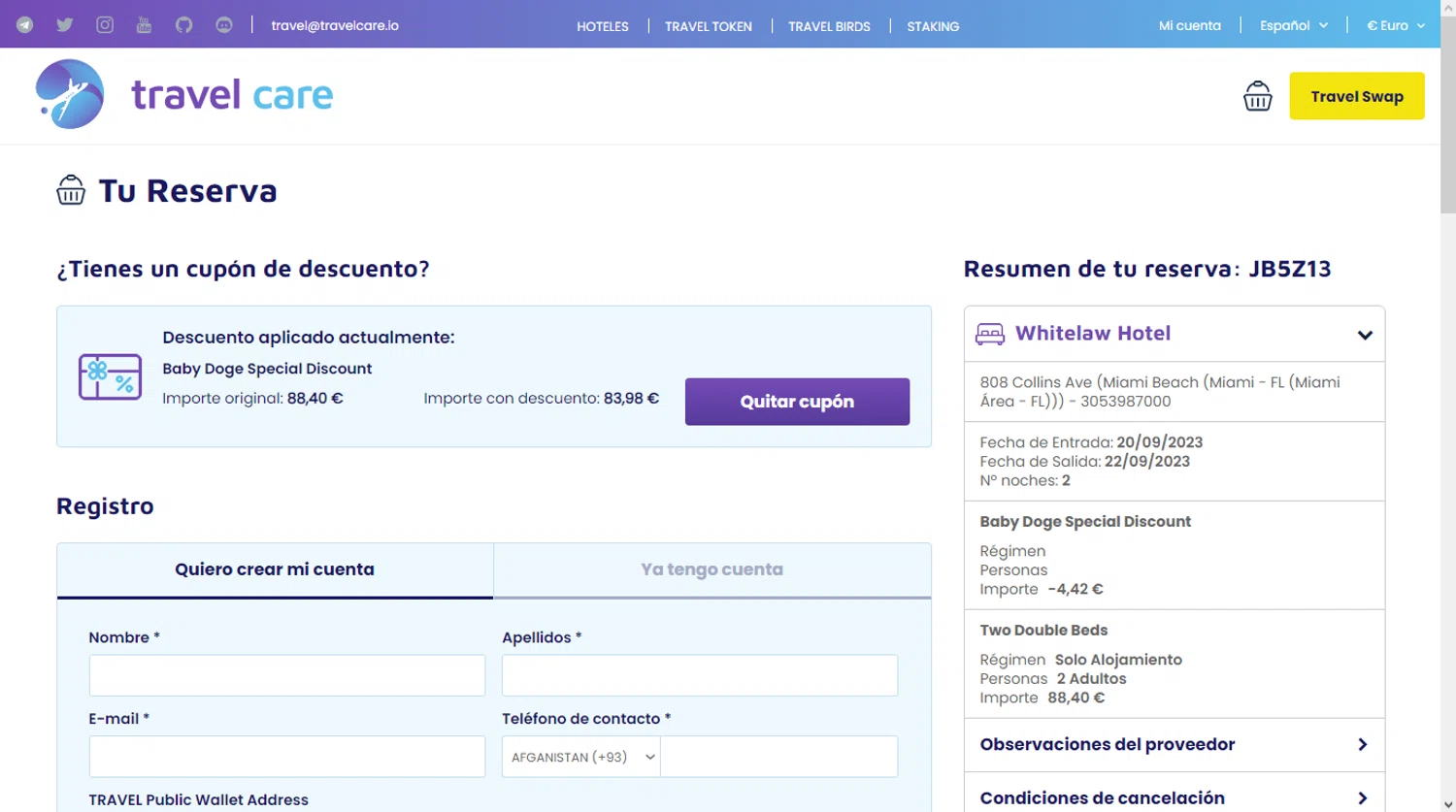Expand Condiciones de cancelación section
The height and width of the screenshot is (812, 1456).
pyautogui.click(x=1175, y=797)
